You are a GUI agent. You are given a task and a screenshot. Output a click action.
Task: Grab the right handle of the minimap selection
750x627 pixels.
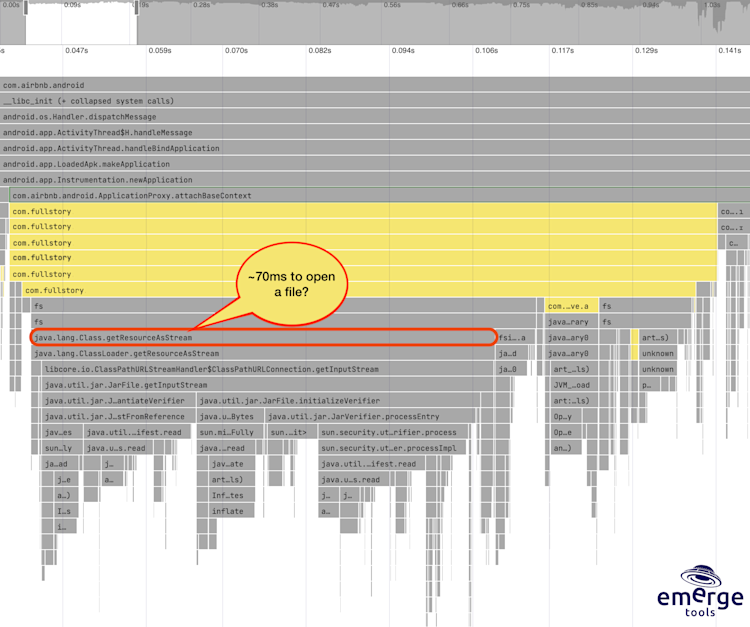click(x=137, y=8)
